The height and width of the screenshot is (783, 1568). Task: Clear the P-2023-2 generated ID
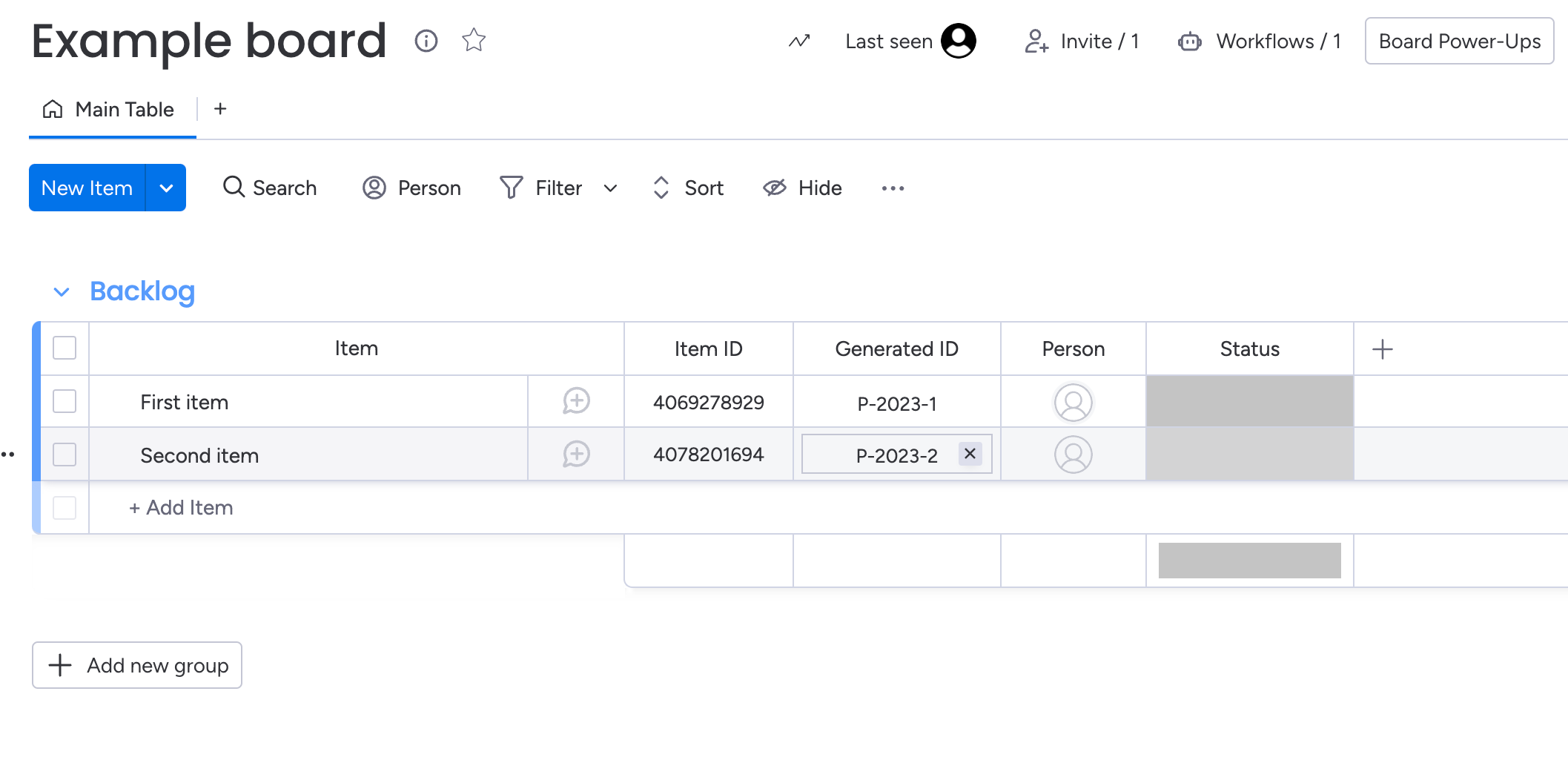(970, 454)
